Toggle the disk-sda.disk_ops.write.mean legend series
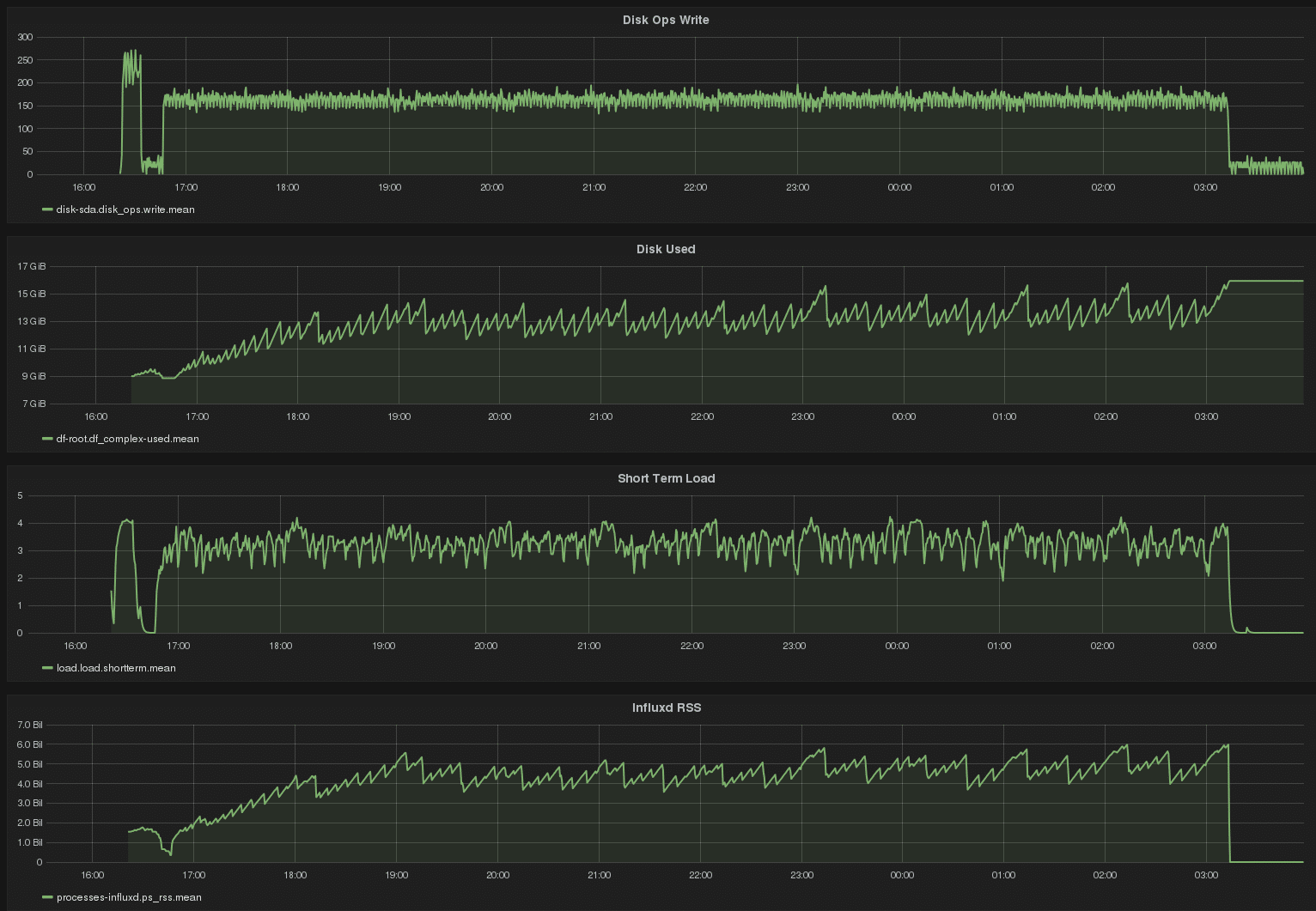This screenshot has height=911, width=1316. [x=125, y=210]
